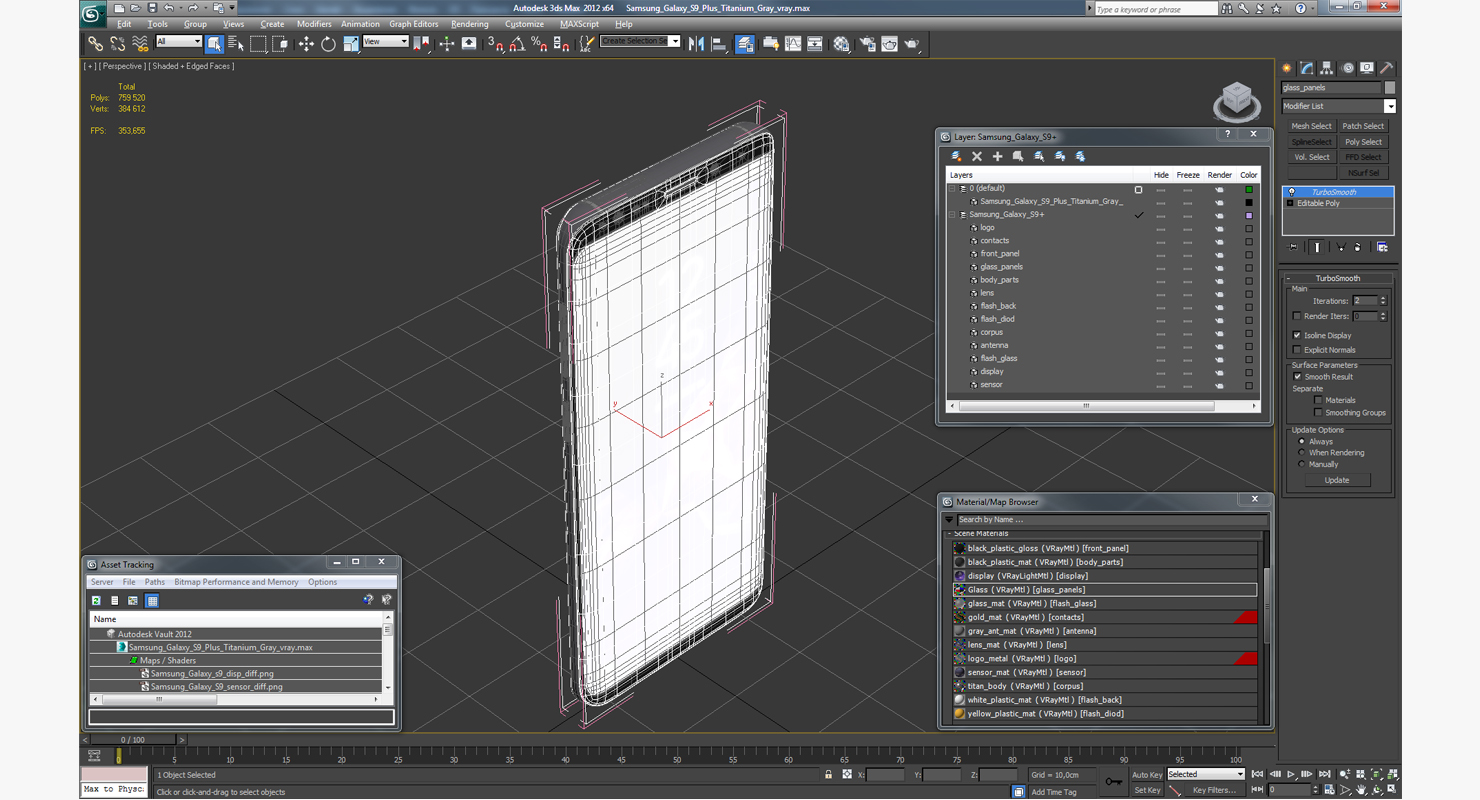Enable Separate by Smoothing Groups checkbox

pos(1318,412)
